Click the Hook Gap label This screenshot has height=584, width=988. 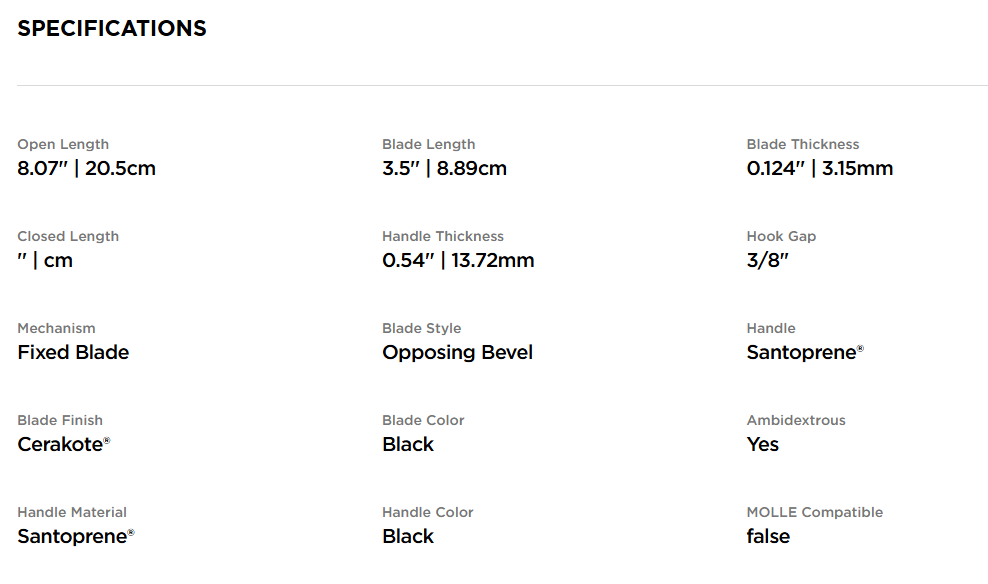(781, 236)
